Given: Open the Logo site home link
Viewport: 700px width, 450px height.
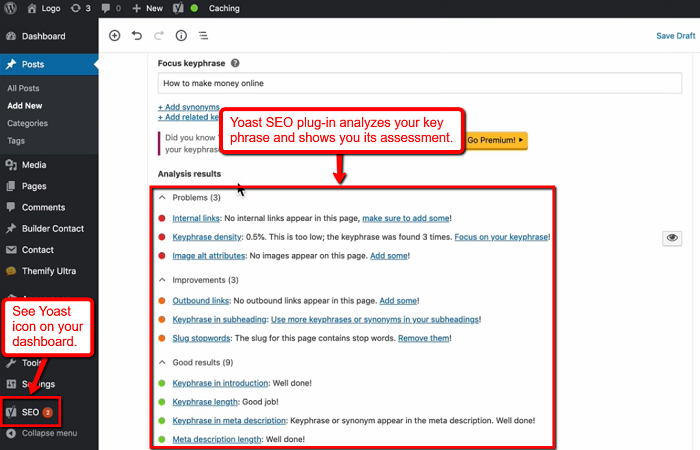Looking at the screenshot, I should pos(43,8).
